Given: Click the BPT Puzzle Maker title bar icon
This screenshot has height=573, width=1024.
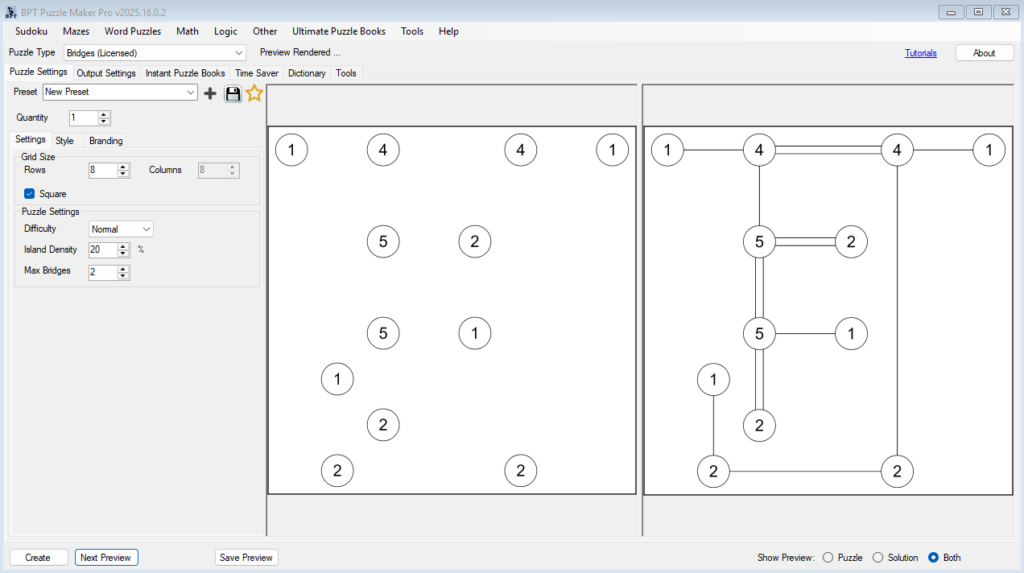Looking at the screenshot, I should 11,11.
